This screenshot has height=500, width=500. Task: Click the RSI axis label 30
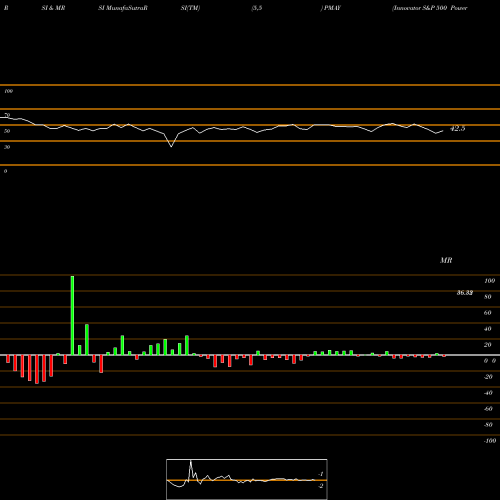click(7, 147)
